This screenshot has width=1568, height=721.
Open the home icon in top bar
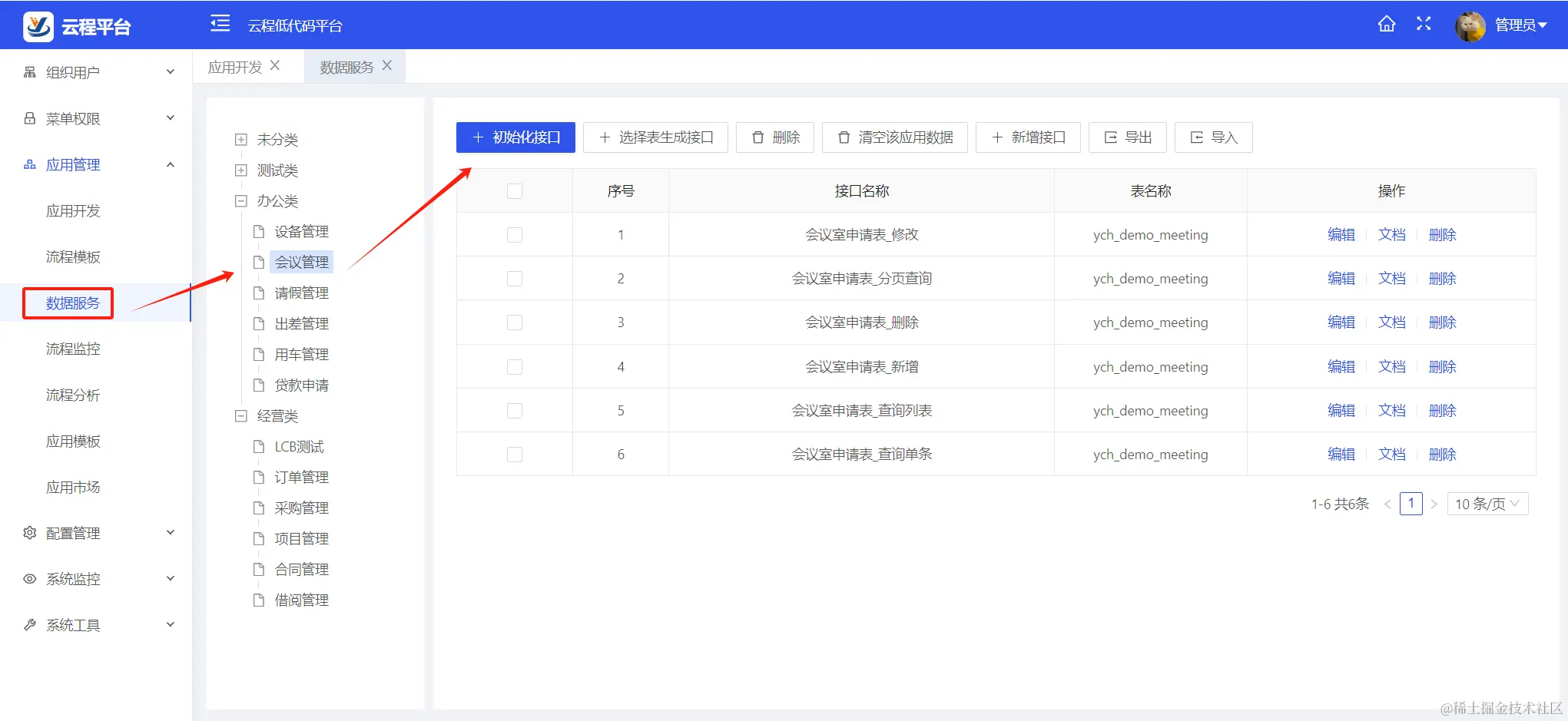(x=1387, y=24)
